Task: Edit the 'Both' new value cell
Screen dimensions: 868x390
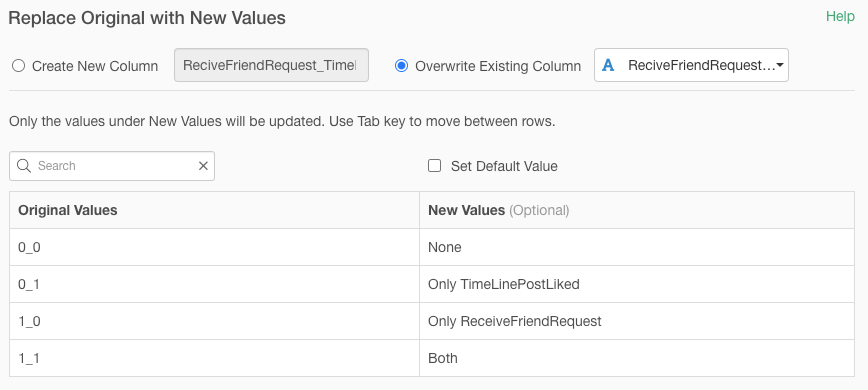Action: click(x=637, y=358)
